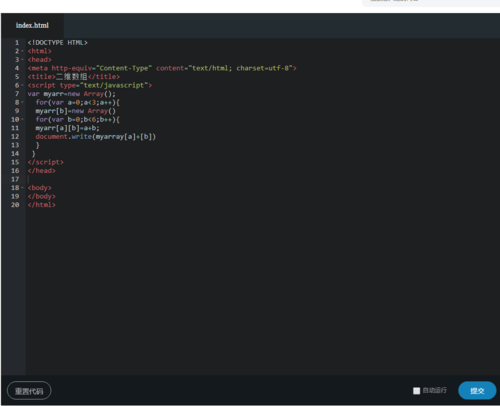Viewport: 500px width, 406px height.
Task: Click the 'for(var a=0;a<3;a++){' line
Action: pos(78,102)
